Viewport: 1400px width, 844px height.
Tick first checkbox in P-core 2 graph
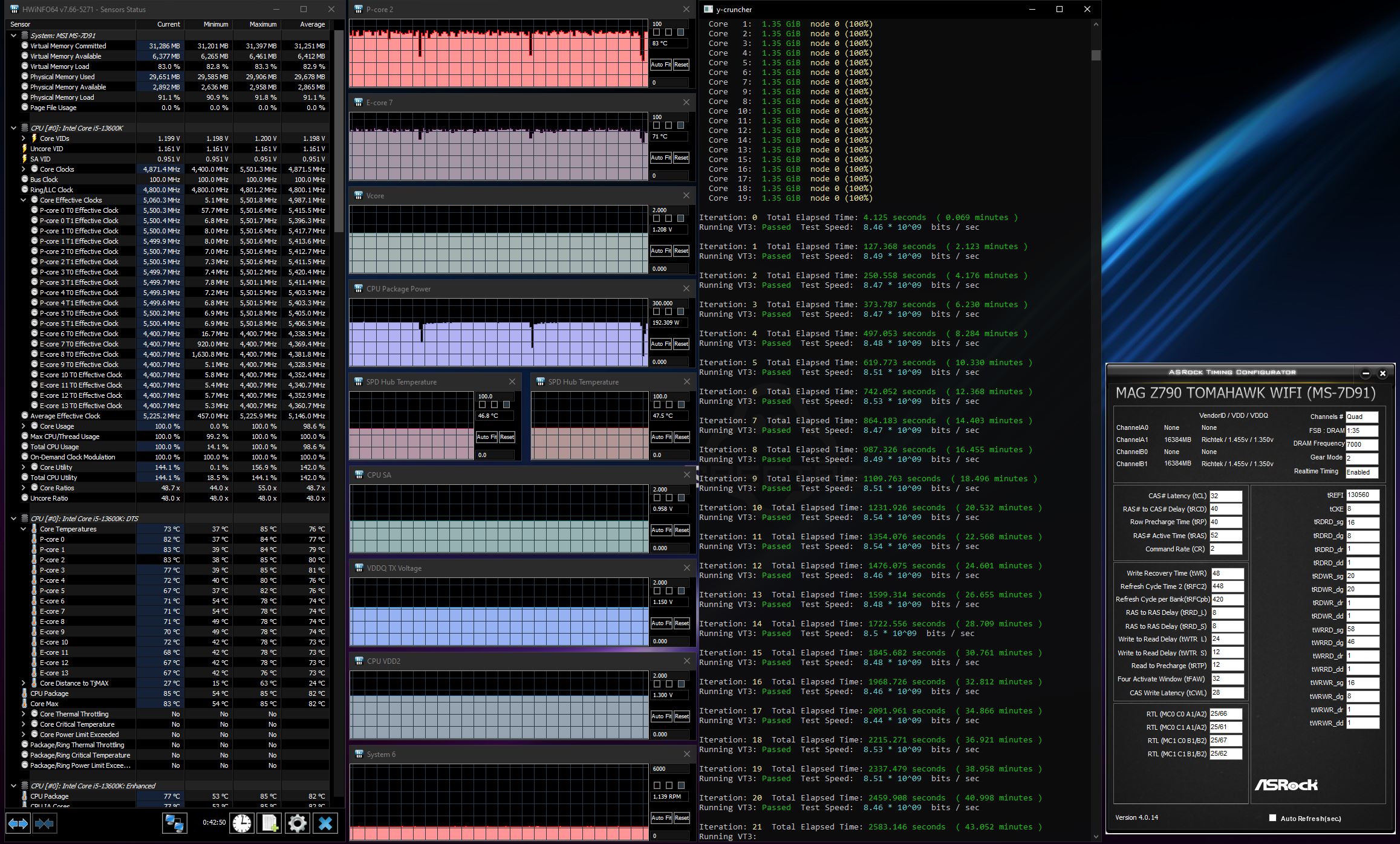(x=657, y=33)
